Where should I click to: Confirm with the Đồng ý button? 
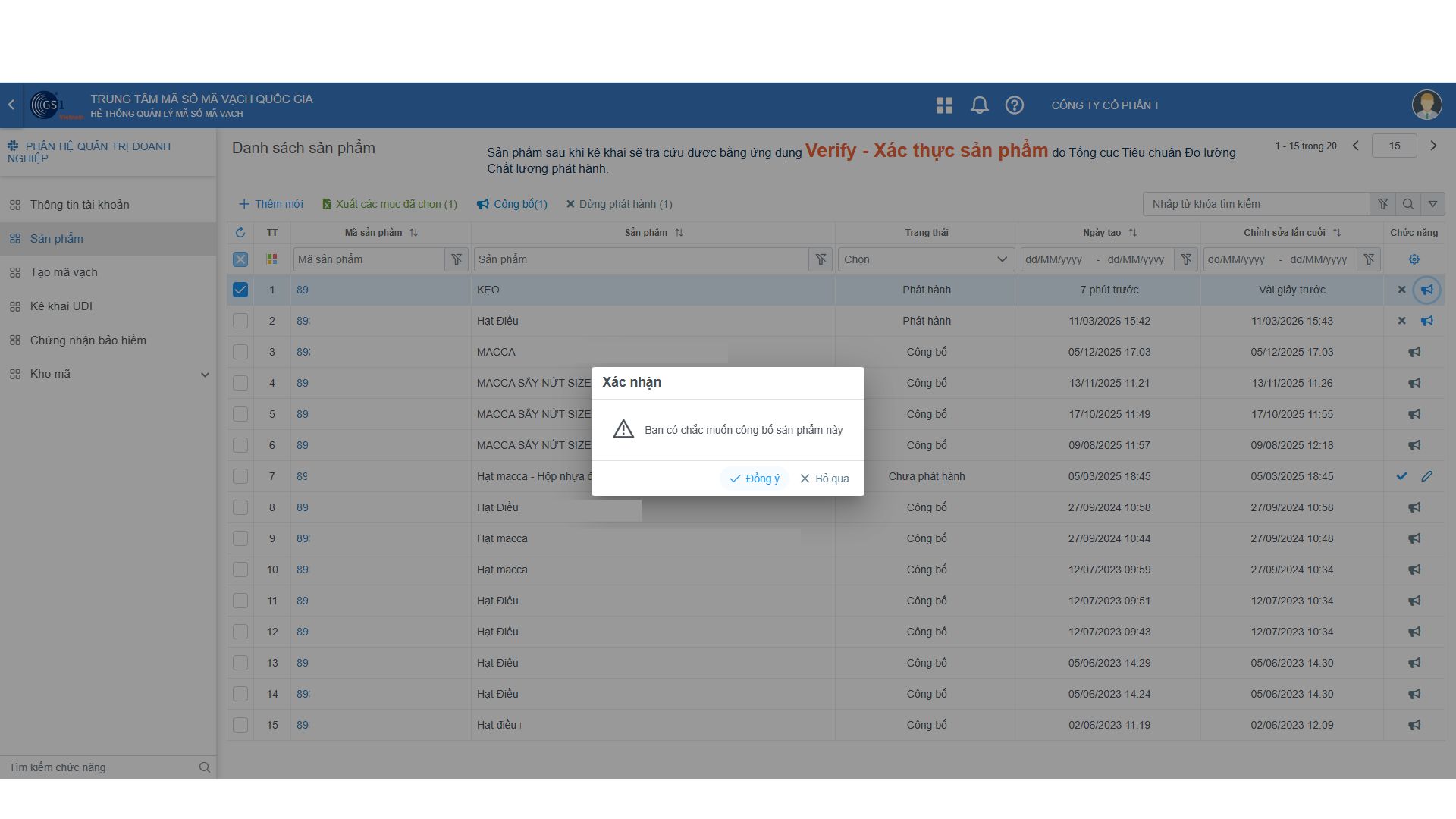click(x=755, y=479)
